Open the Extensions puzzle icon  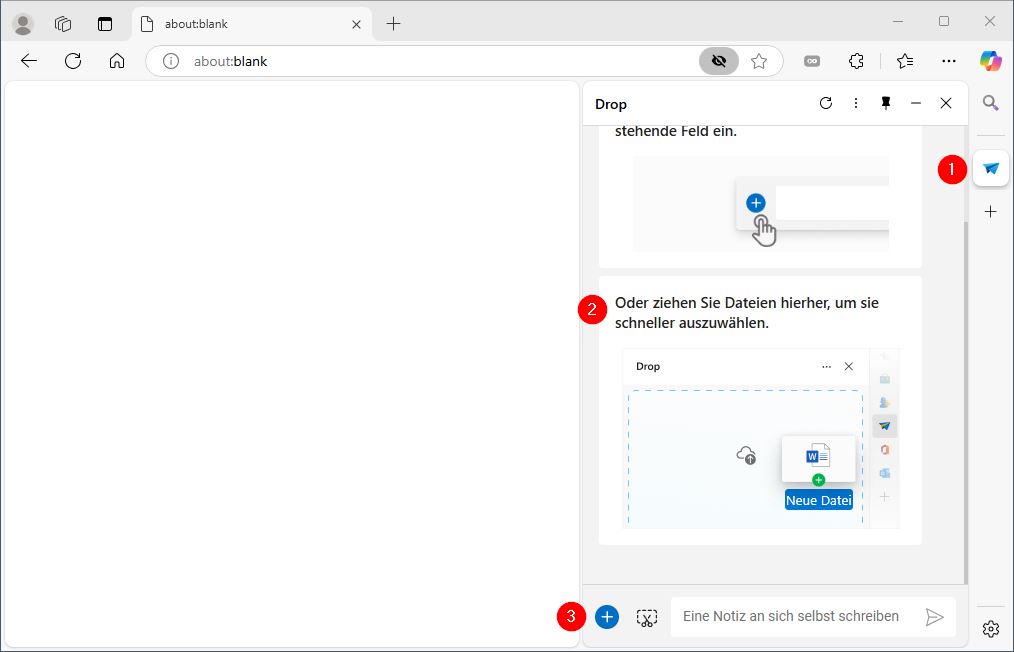pyautogui.click(x=856, y=61)
